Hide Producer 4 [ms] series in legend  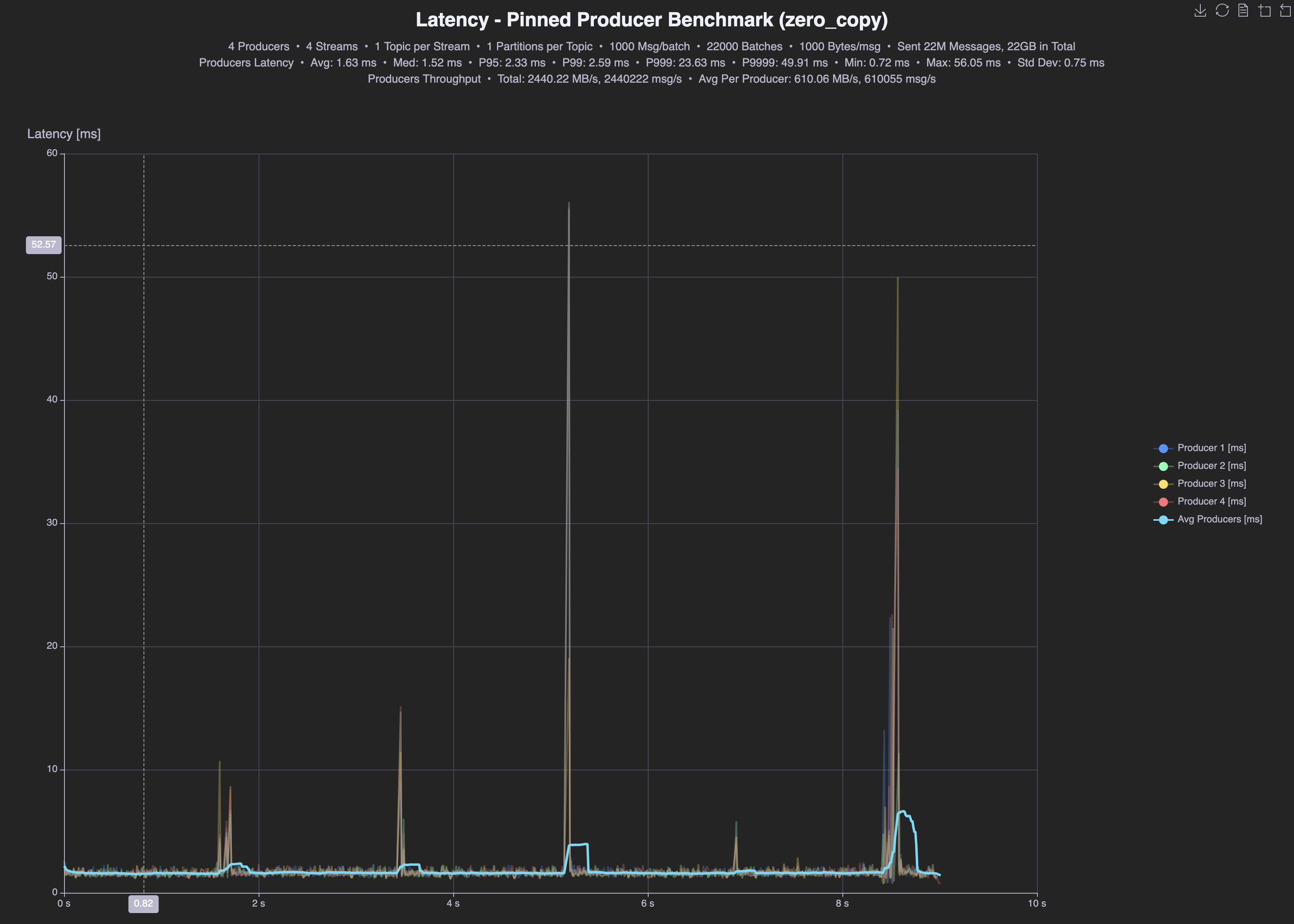(1200, 501)
